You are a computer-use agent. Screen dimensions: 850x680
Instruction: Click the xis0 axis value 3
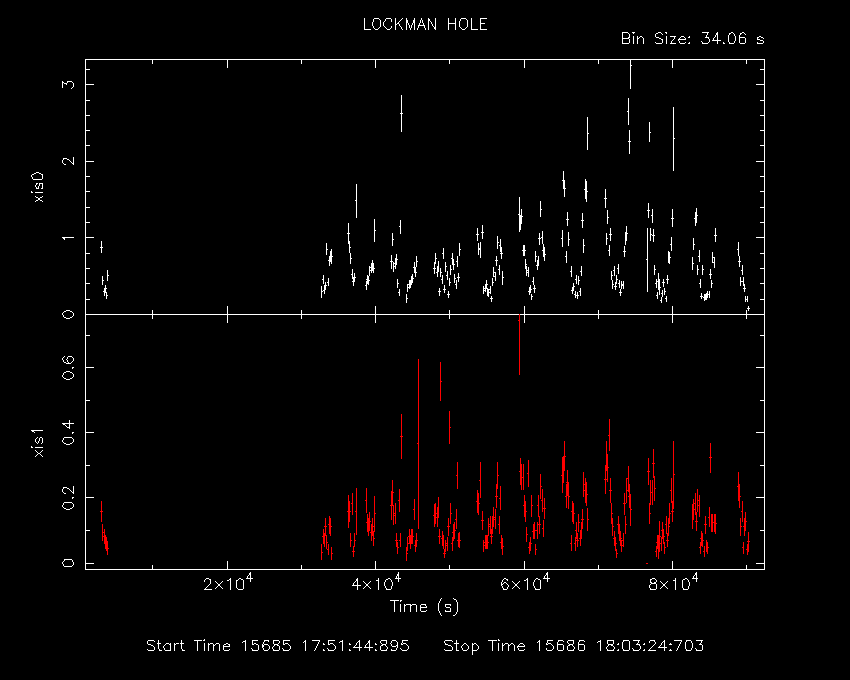(x=68, y=85)
